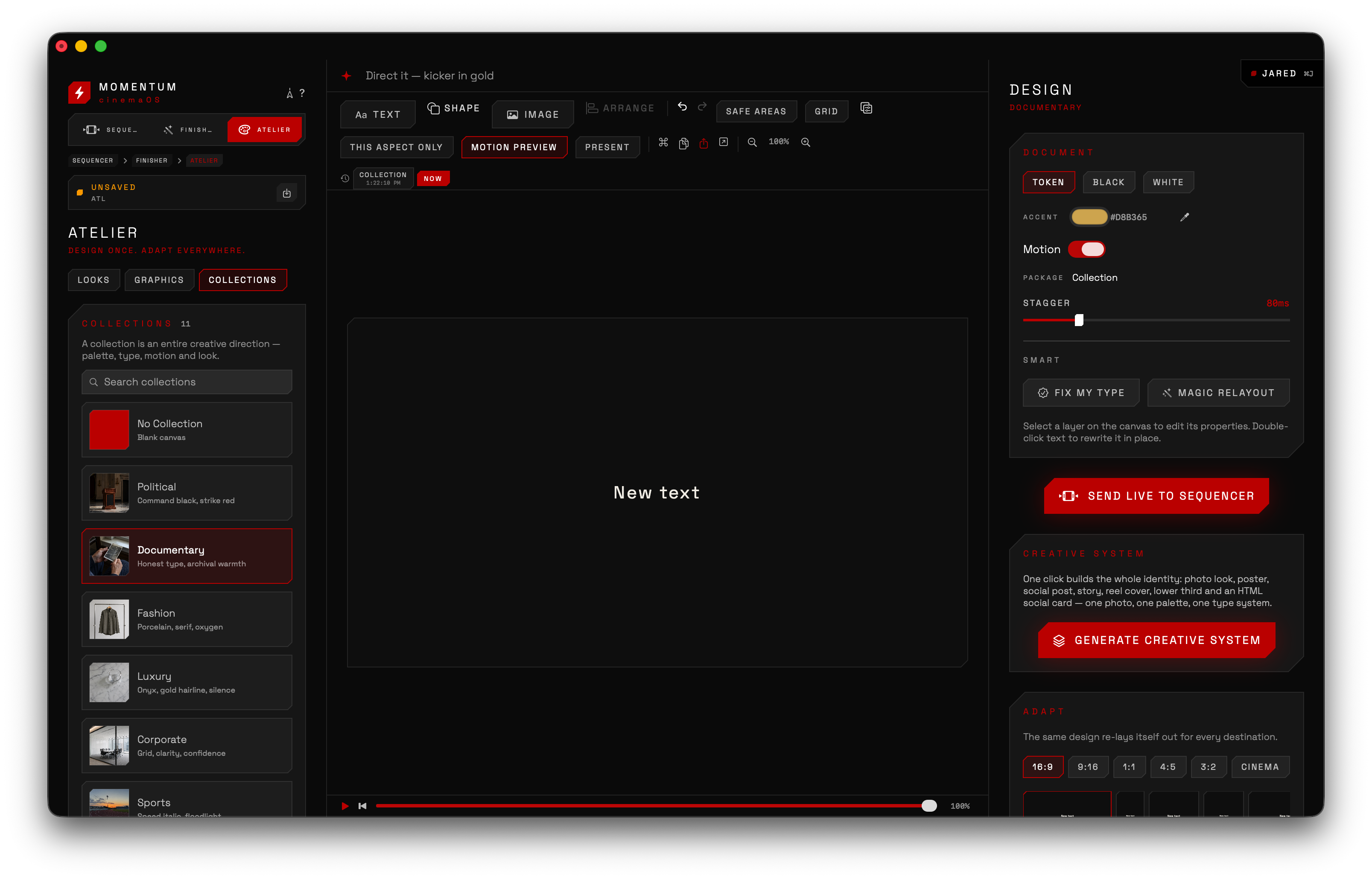This screenshot has height=880, width=1372.
Task: Open the Looks tab
Action: click(94, 280)
